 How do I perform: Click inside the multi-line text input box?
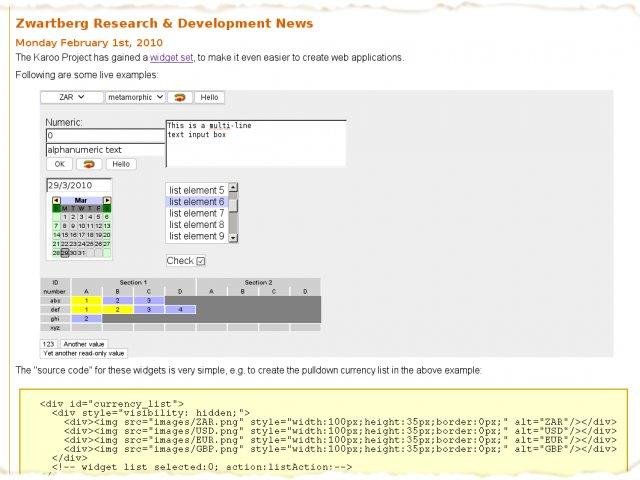(x=256, y=143)
